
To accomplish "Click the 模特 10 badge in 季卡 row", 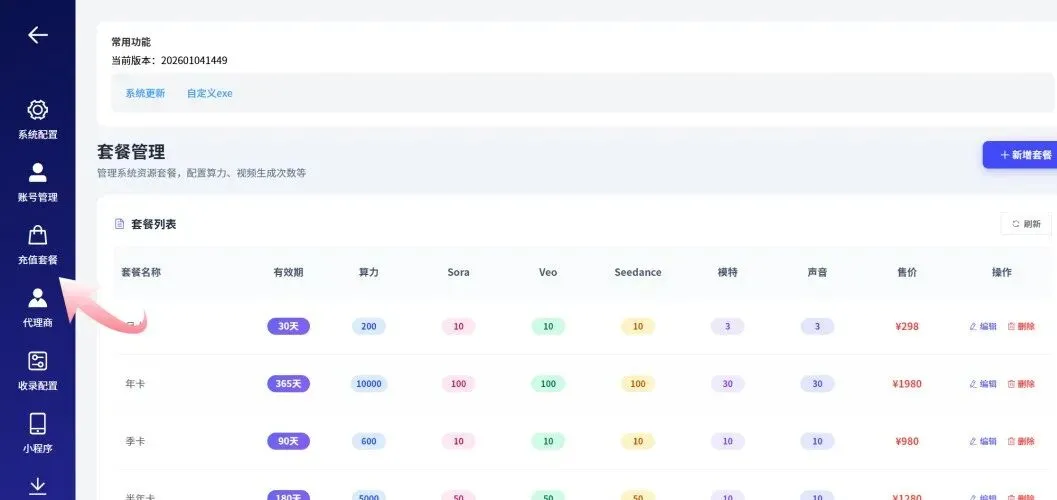I will [x=727, y=441].
